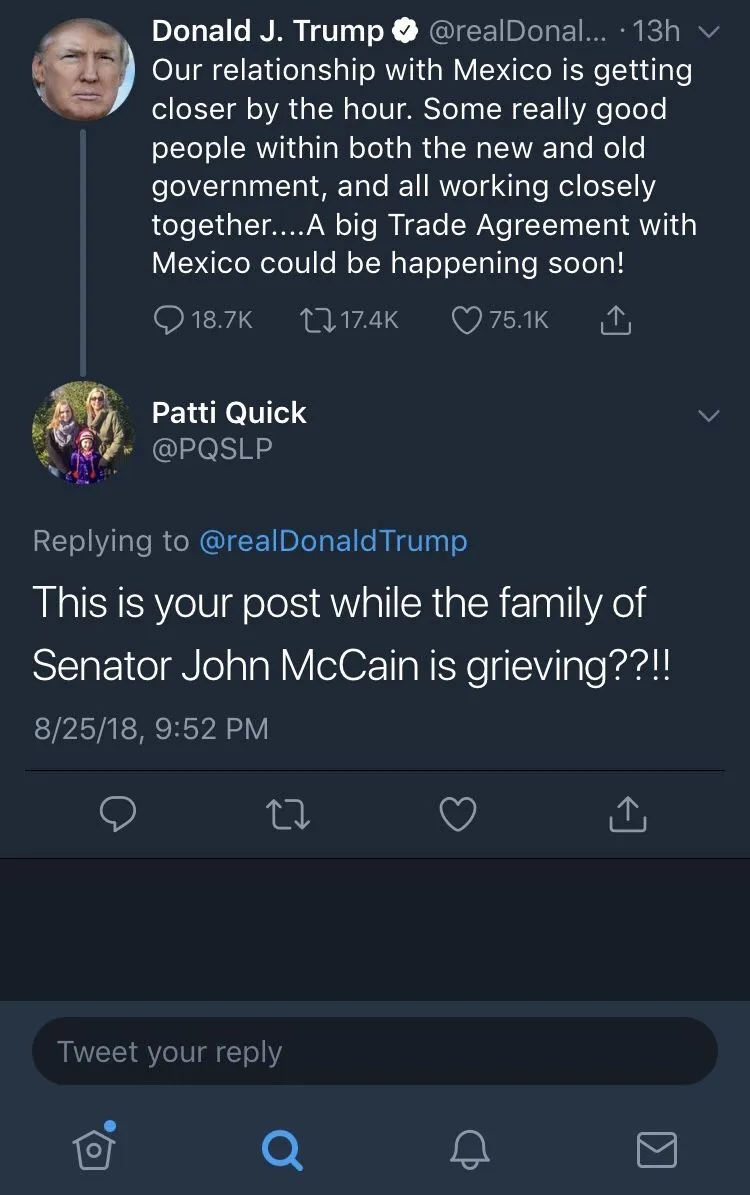Open Donald J. Trump's profile picture
Viewport: 750px width, 1195px height.
click(x=82, y=68)
